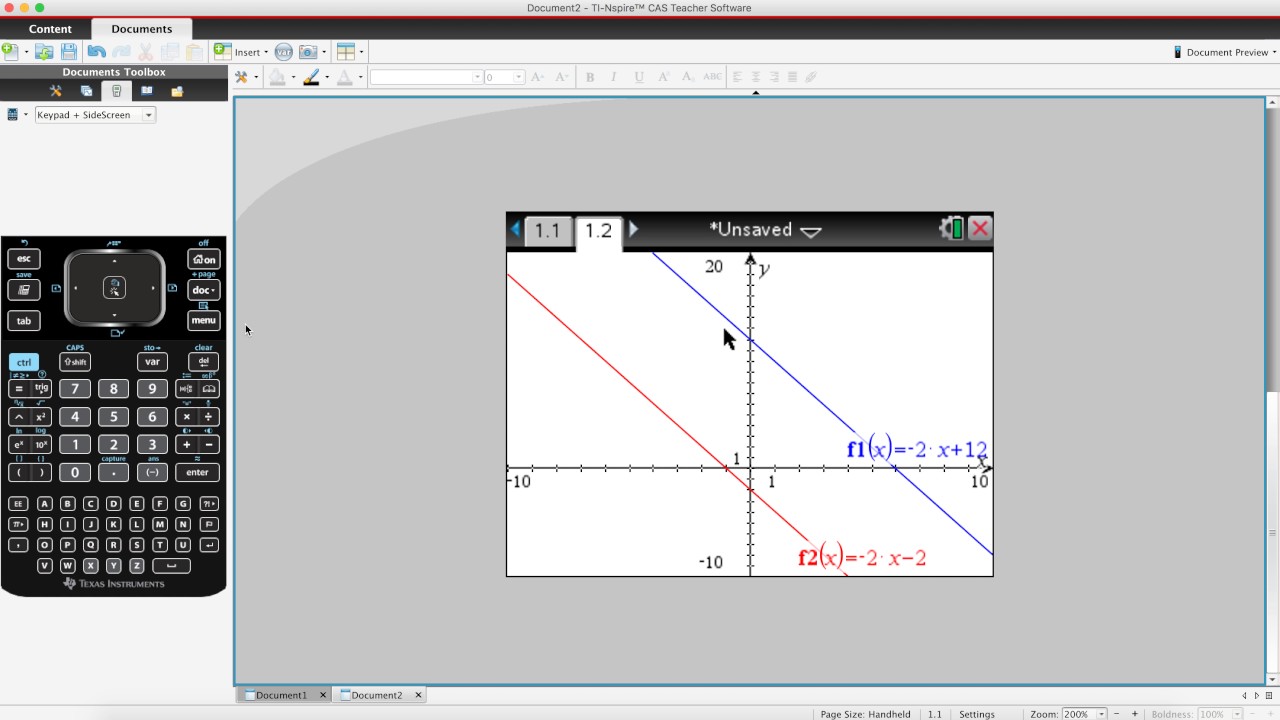Open the Insert dropdown menu
The height and width of the screenshot is (720, 1280).
click(241, 52)
